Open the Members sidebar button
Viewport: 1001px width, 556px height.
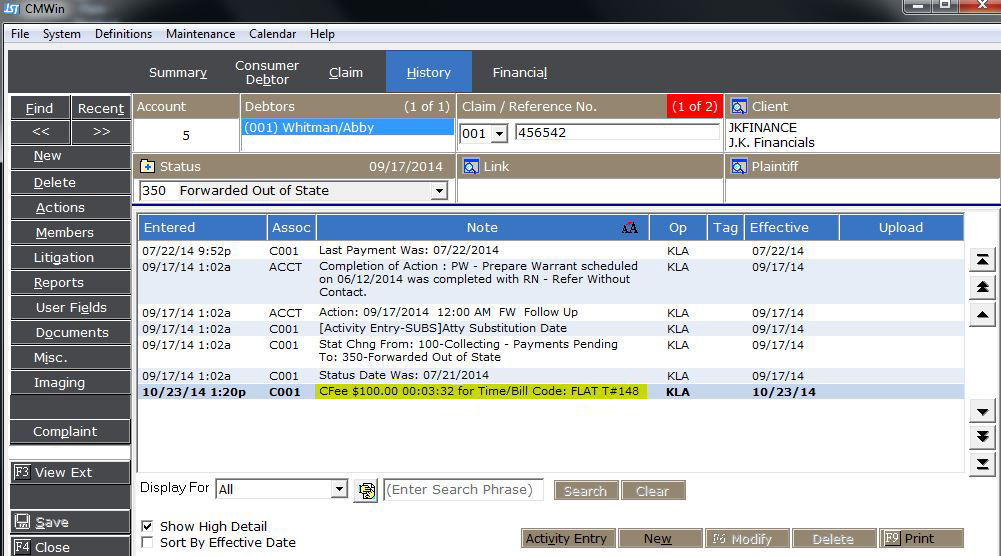(70, 232)
